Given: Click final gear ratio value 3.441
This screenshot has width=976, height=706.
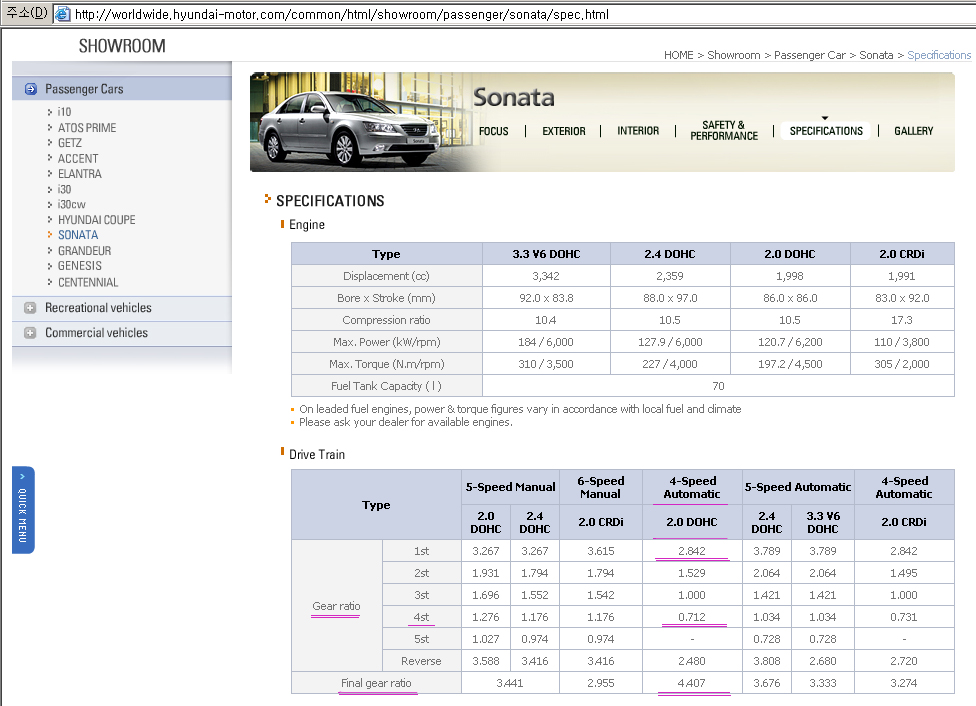Looking at the screenshot, I should [x=510, y=683].
